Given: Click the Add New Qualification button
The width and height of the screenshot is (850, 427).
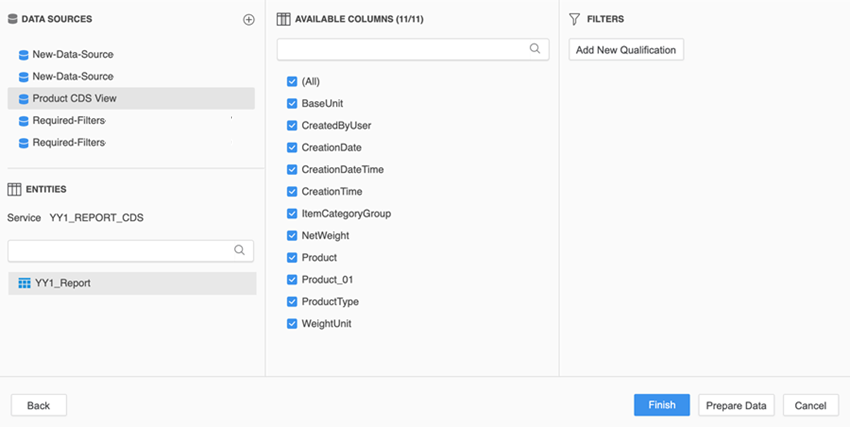Looking at the screenshot, I should point(626,50).
